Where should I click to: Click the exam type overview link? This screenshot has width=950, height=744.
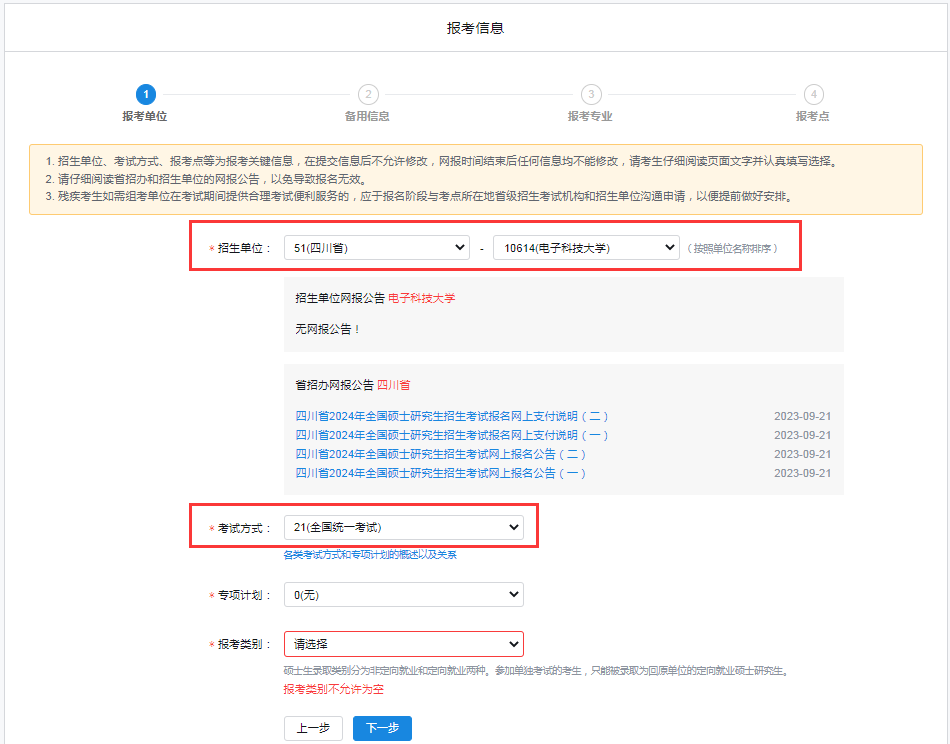click(370, 554)
